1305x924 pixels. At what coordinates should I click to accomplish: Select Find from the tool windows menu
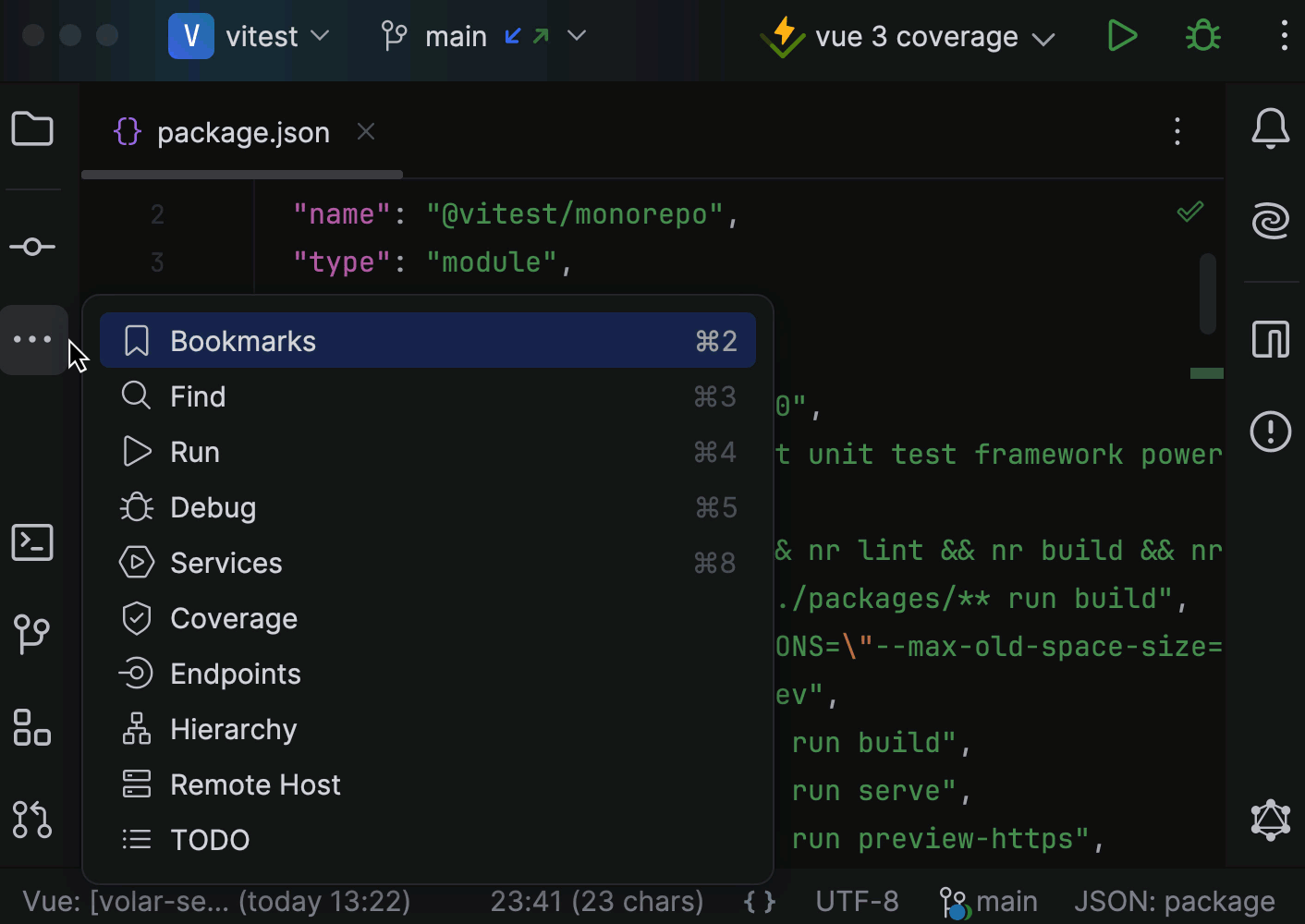coord(197,395)
